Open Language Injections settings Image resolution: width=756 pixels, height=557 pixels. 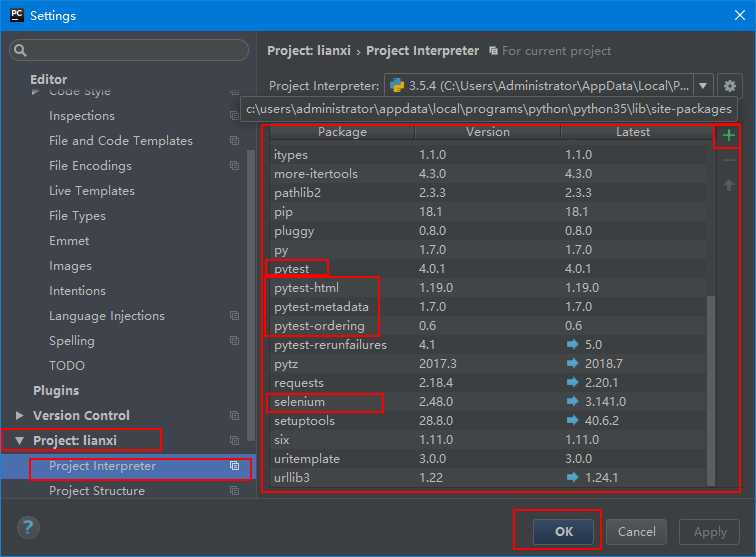[107, 315]
